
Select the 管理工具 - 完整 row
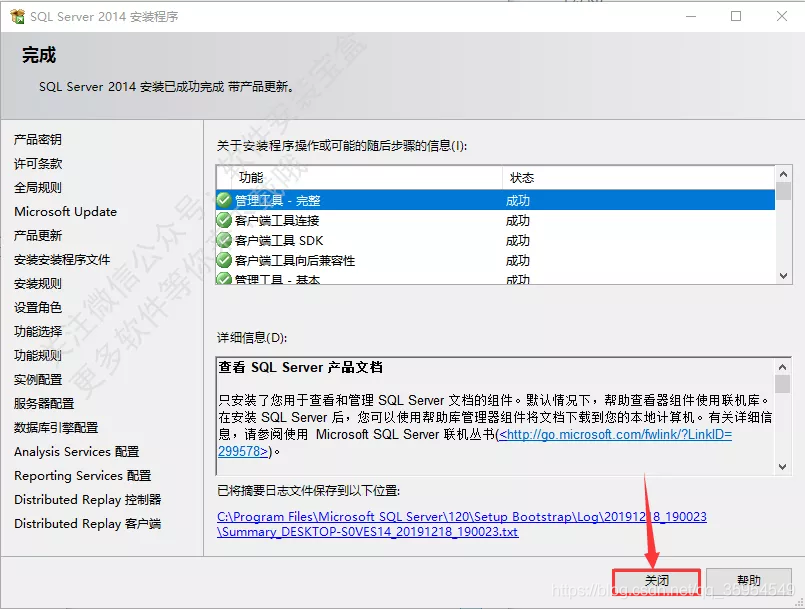(496, 200)
